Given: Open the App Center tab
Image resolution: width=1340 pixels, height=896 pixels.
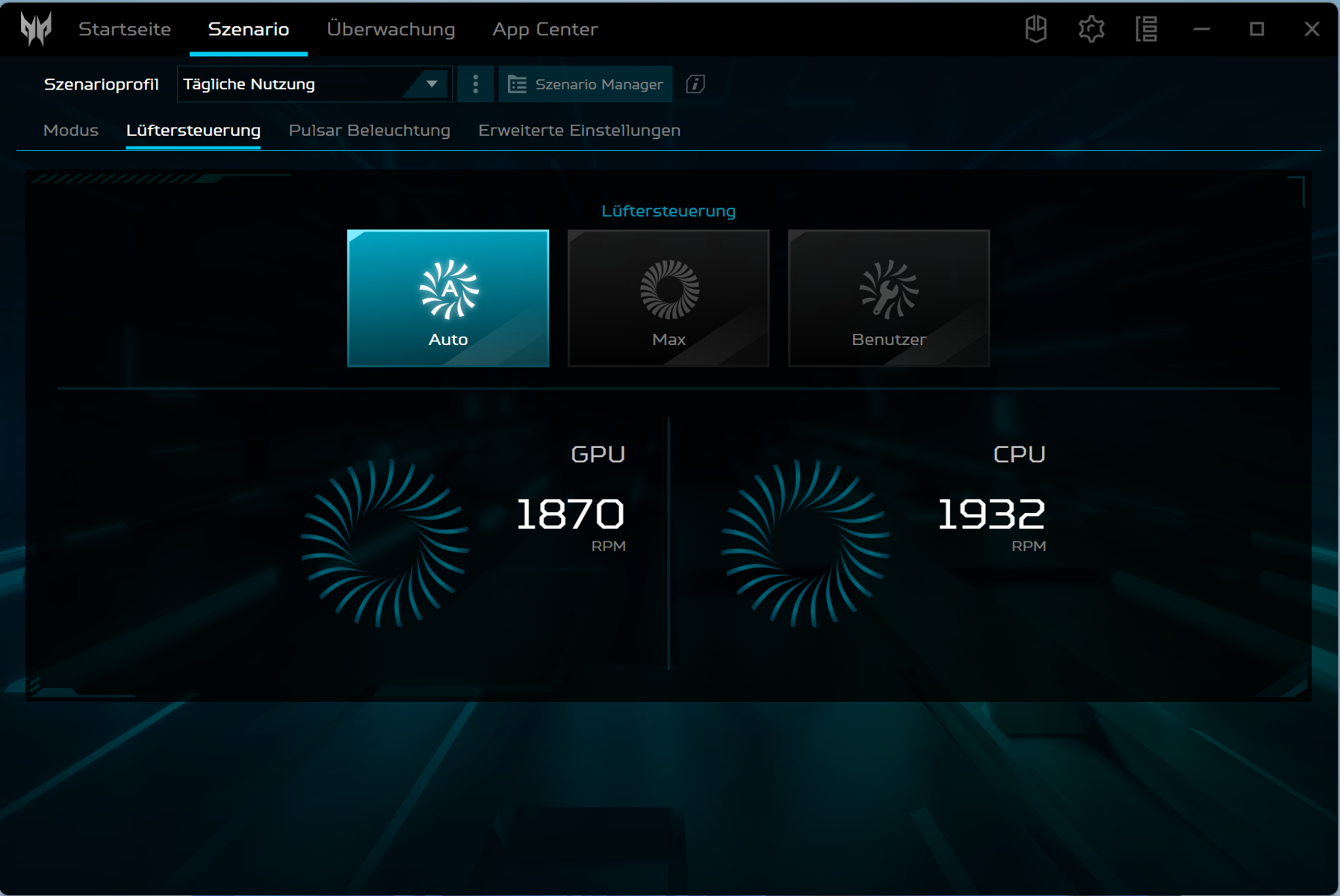Looking at the screenshot, I should pos(545,29).
